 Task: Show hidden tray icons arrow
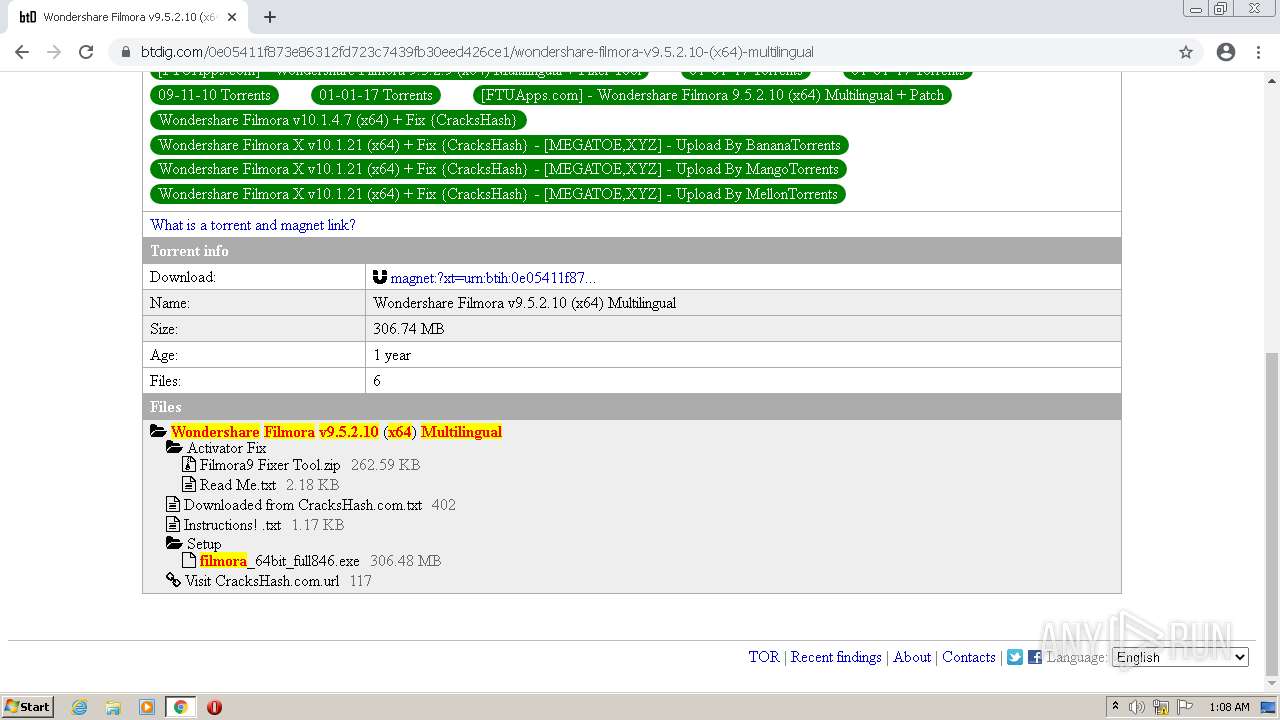[x=1116, y=707]
